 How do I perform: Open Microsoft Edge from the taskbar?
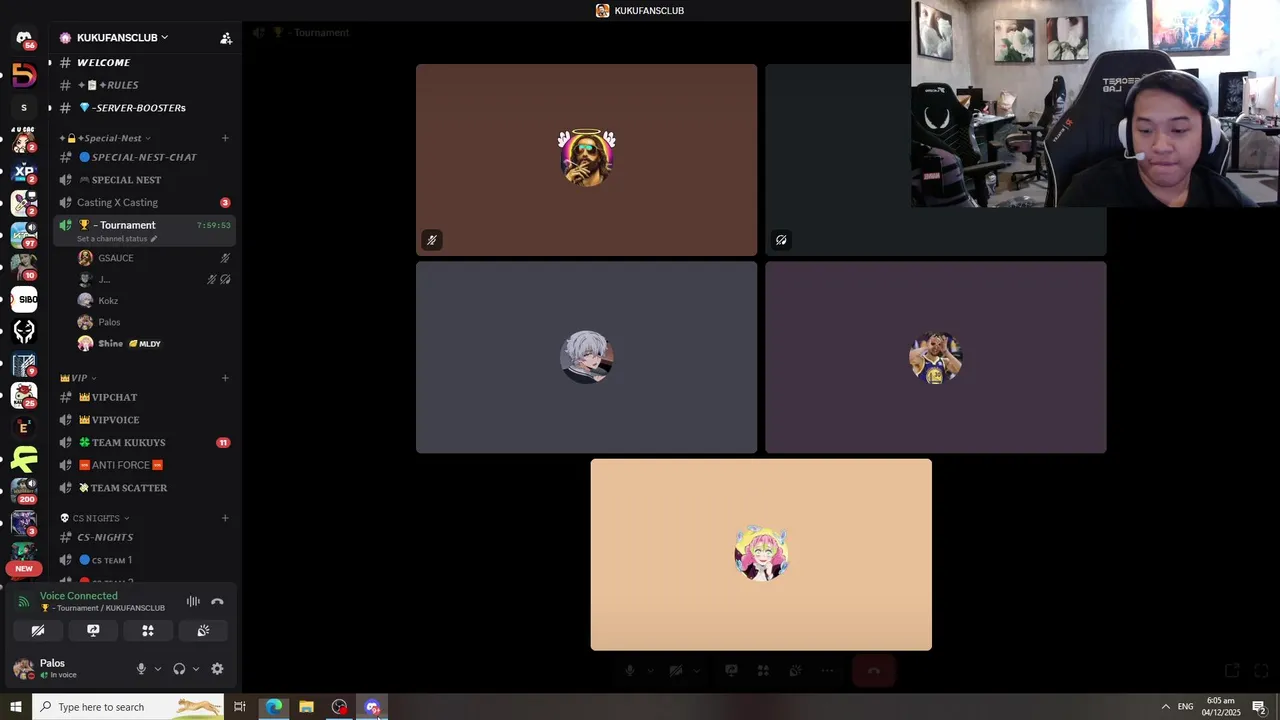[273, 707]
